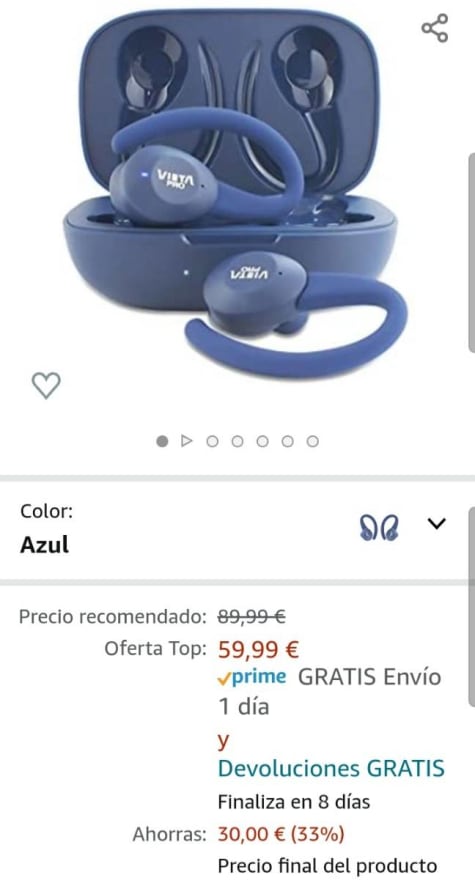Tap the share icon
The width and height of the screenshot is (475, 886).
(435, 28)
